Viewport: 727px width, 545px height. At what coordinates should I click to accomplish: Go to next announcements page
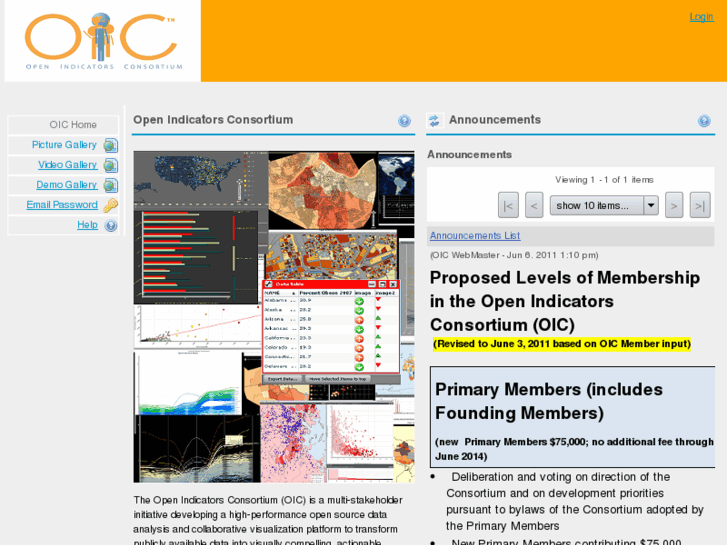[x=674, y=205]
